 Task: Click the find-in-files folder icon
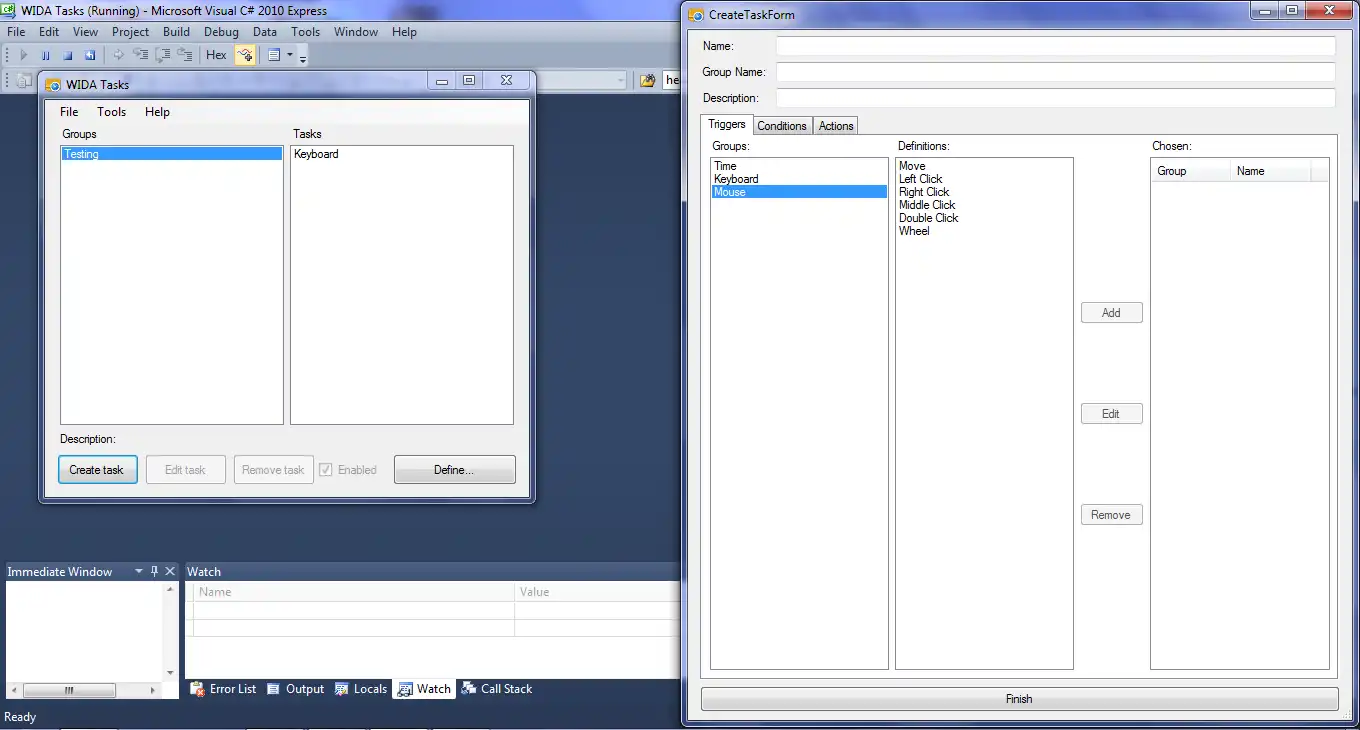[648, 80]
